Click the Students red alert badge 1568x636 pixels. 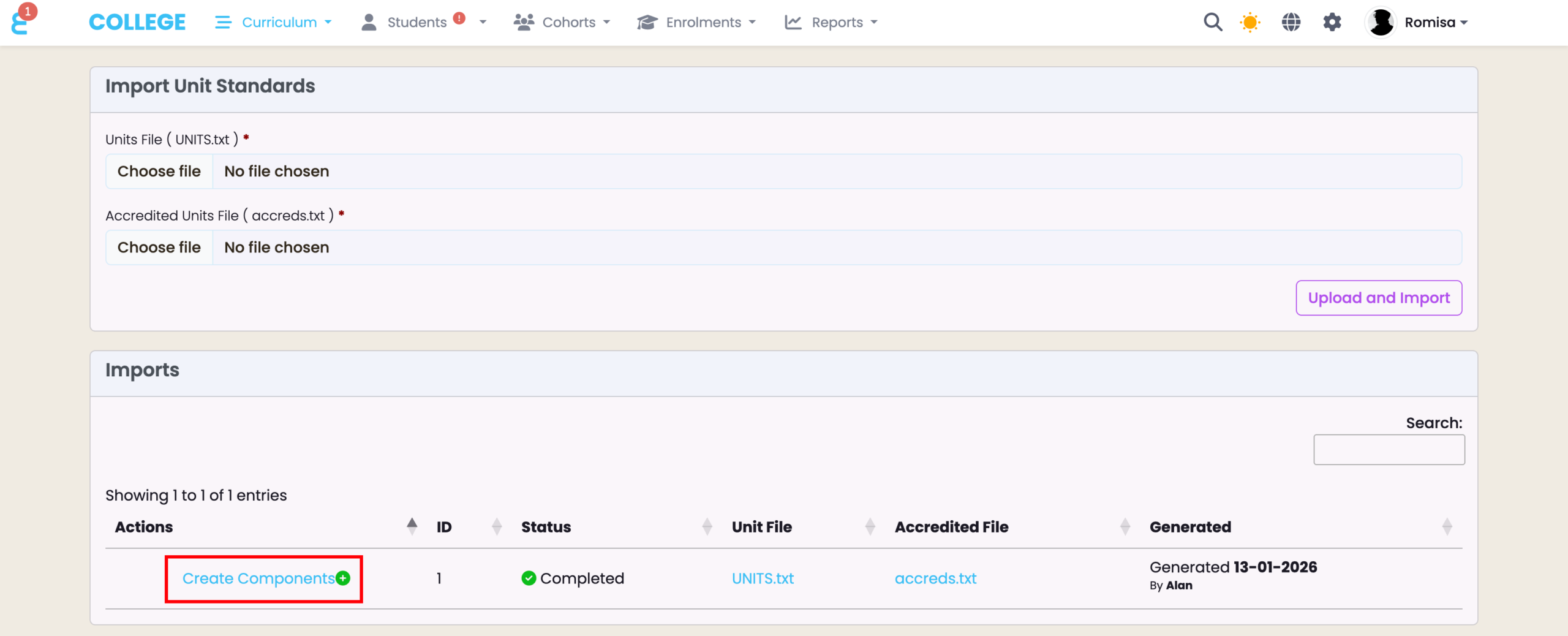(459, 18)
